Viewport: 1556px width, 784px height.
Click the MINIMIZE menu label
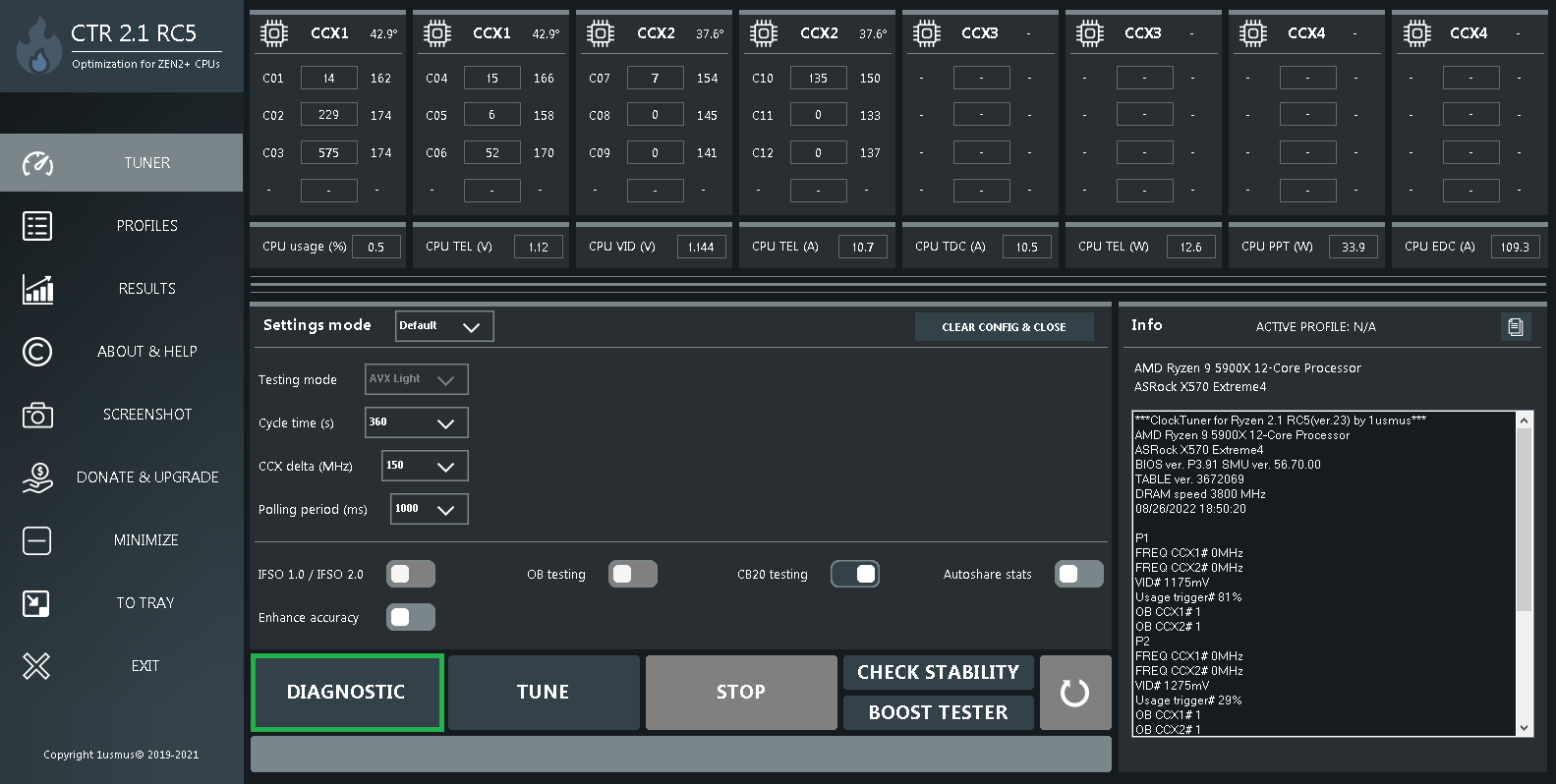point(146,540)
